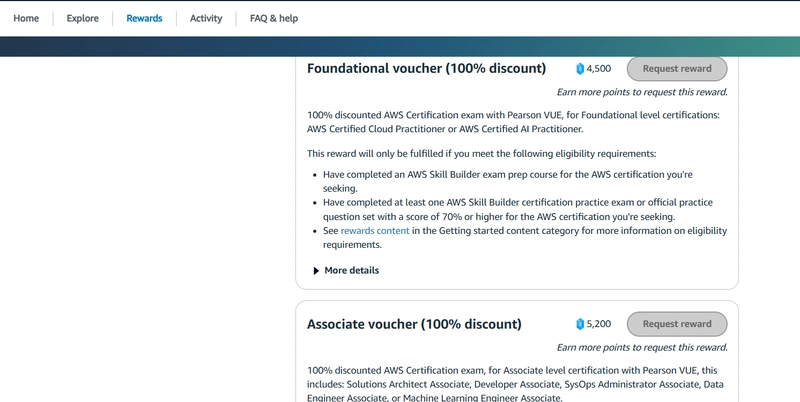The height and width of the screenshot is (402, 800).
Task: Switch to the Explore tab
Action: pyautogui.click(x=83, y=18)
